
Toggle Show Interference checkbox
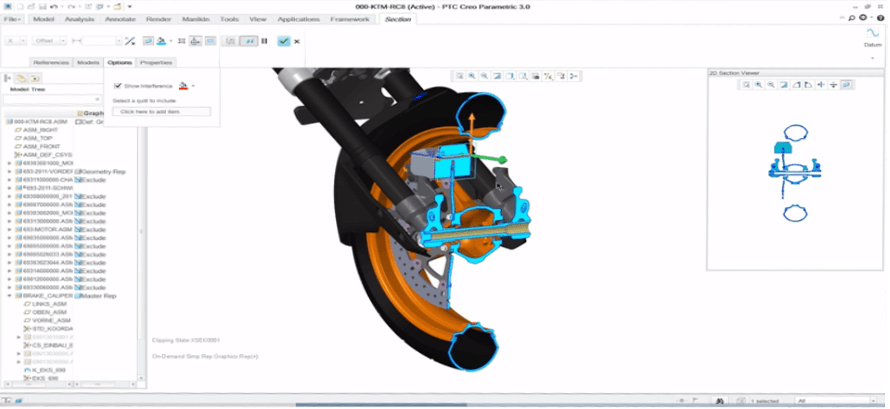[117, 86]
